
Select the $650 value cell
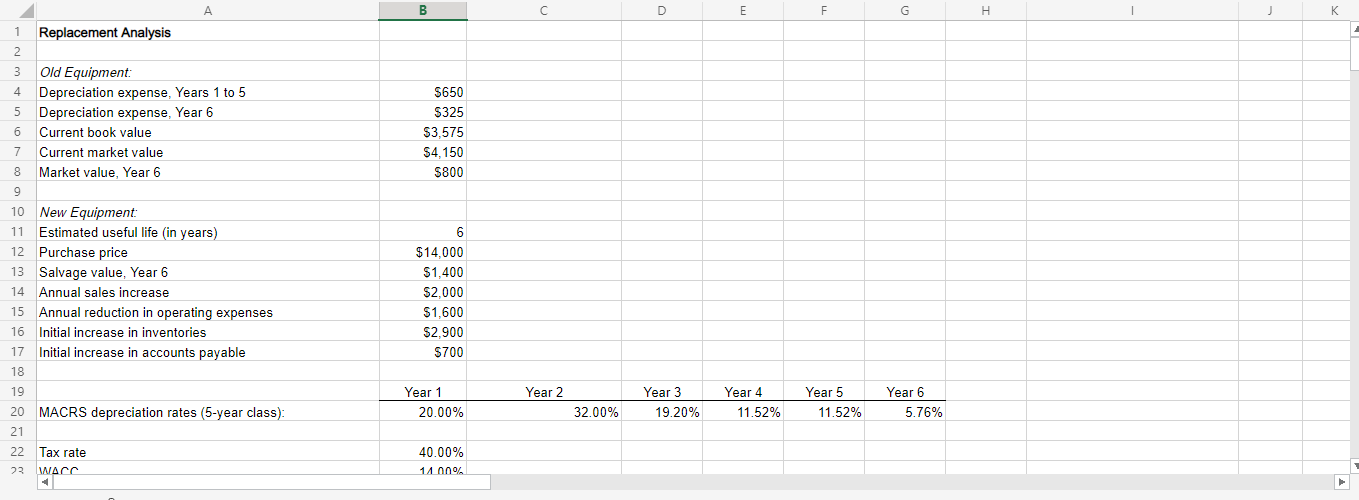422,92
